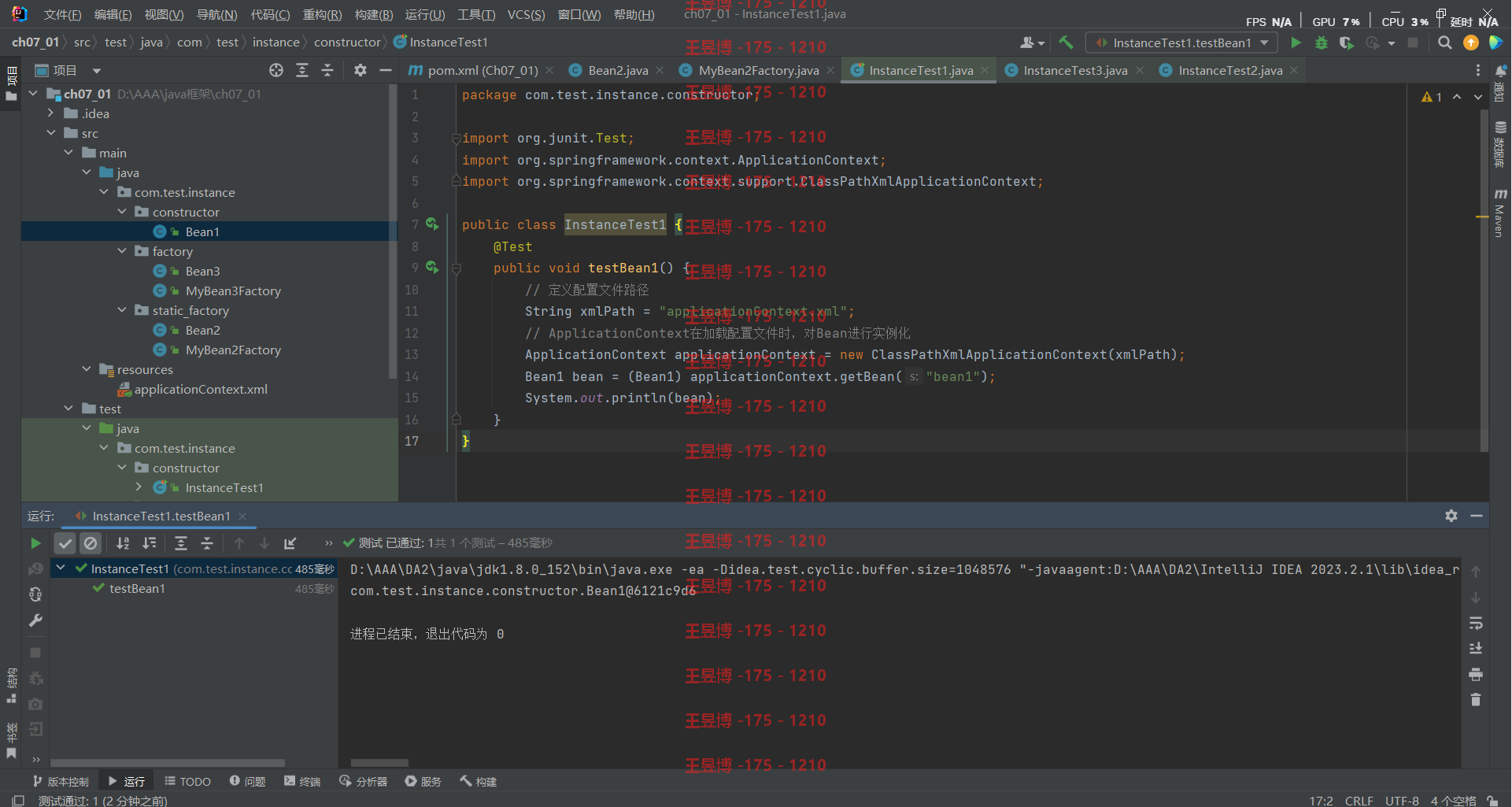This screenshot has width=1512, height=807.
Task: Rerun tests in Run panel
Action: click(x=35, y=543)
